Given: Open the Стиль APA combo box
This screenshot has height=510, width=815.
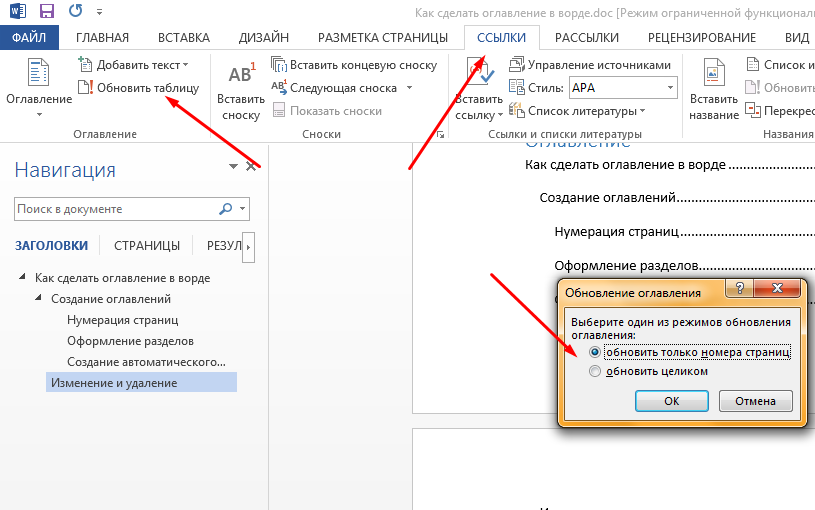Looking at the screenshot, I should pos(623,88).
